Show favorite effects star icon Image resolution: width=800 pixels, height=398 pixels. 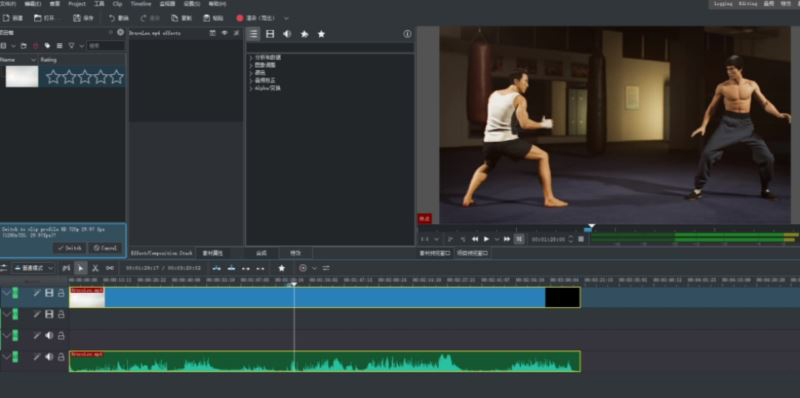pyautogui.click(x=321, y=34)
